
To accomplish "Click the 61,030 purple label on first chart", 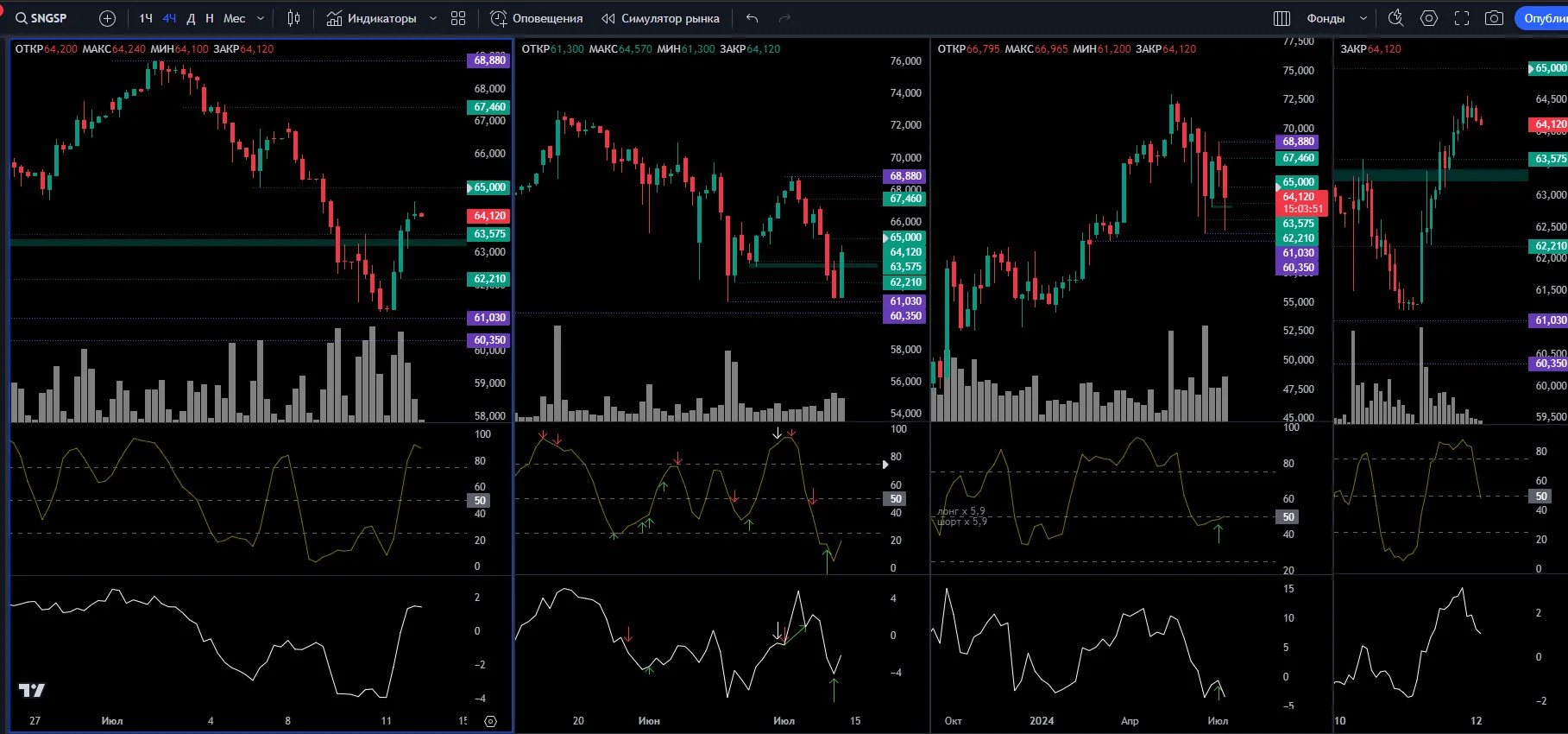I will pos(489,318).
